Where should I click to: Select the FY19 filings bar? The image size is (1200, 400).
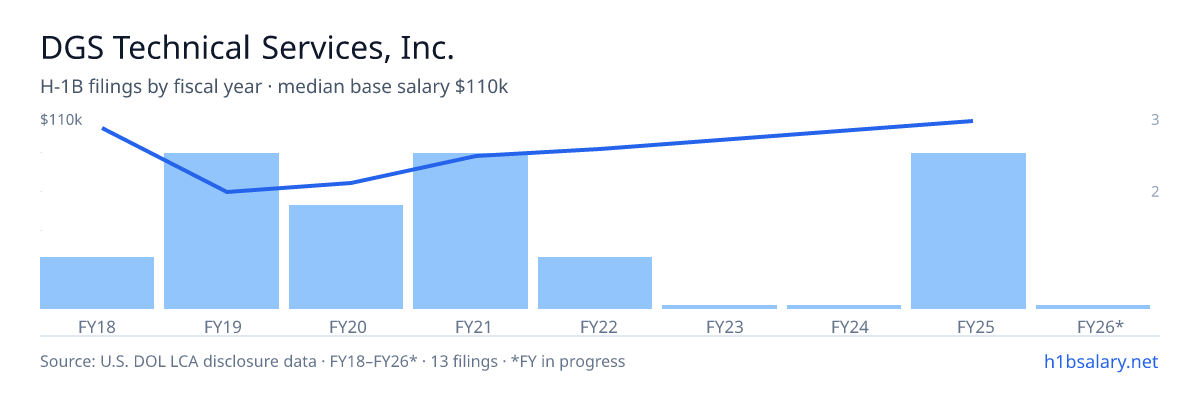[221, 231]
